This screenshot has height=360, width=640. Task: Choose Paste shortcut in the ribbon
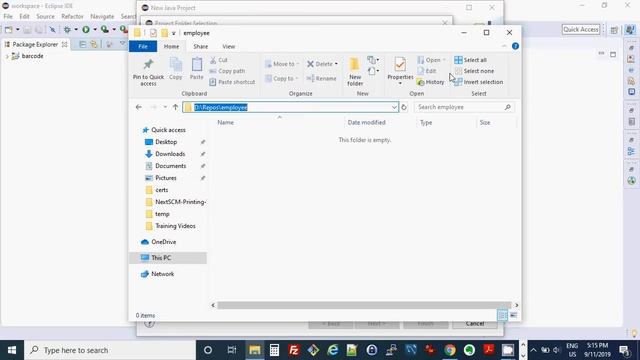[x=232, y=82]
